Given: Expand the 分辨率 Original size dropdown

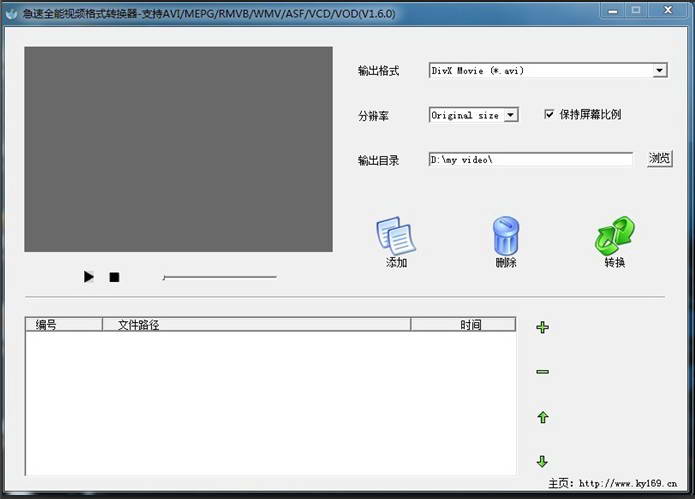Looking at the screenshot, I should [511, 115].
